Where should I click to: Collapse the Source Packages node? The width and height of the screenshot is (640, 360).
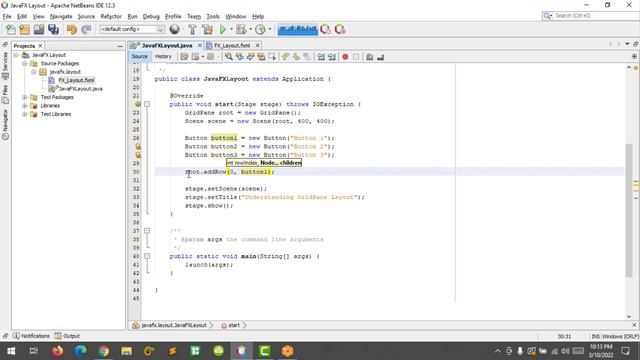(x=24, y=63)
